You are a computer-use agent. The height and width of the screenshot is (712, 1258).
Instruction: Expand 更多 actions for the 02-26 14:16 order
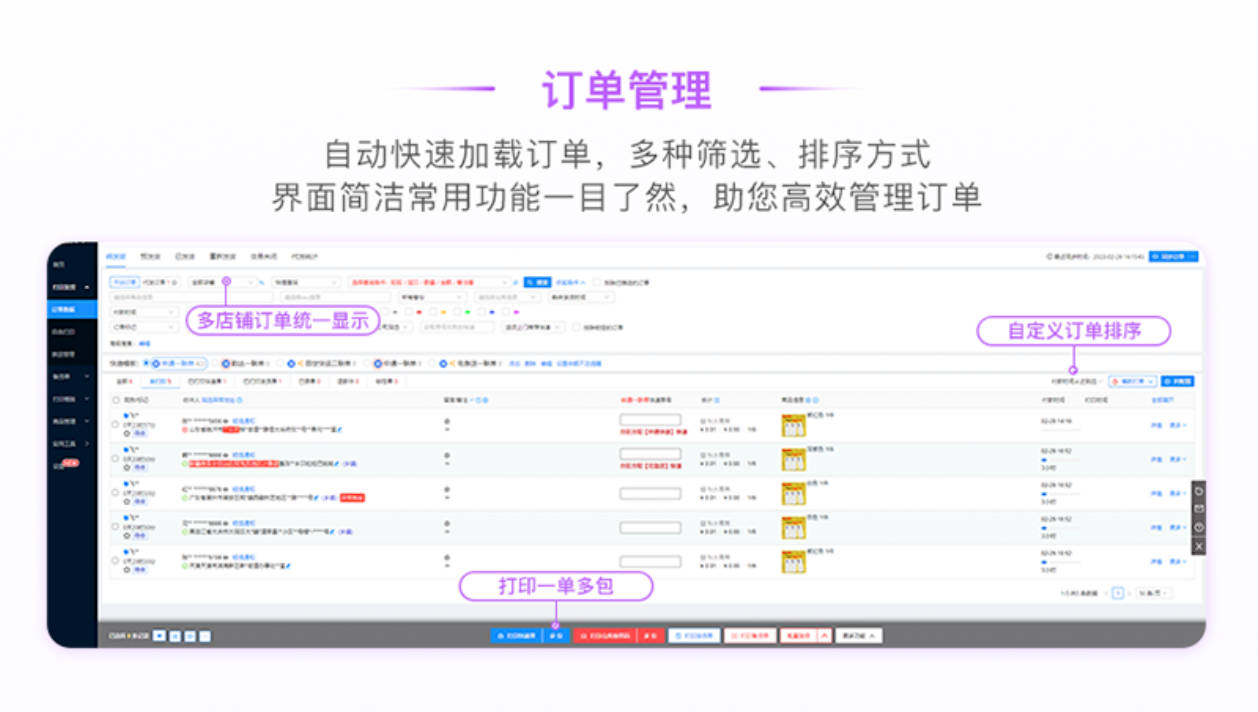click(x=1178, y=425)
